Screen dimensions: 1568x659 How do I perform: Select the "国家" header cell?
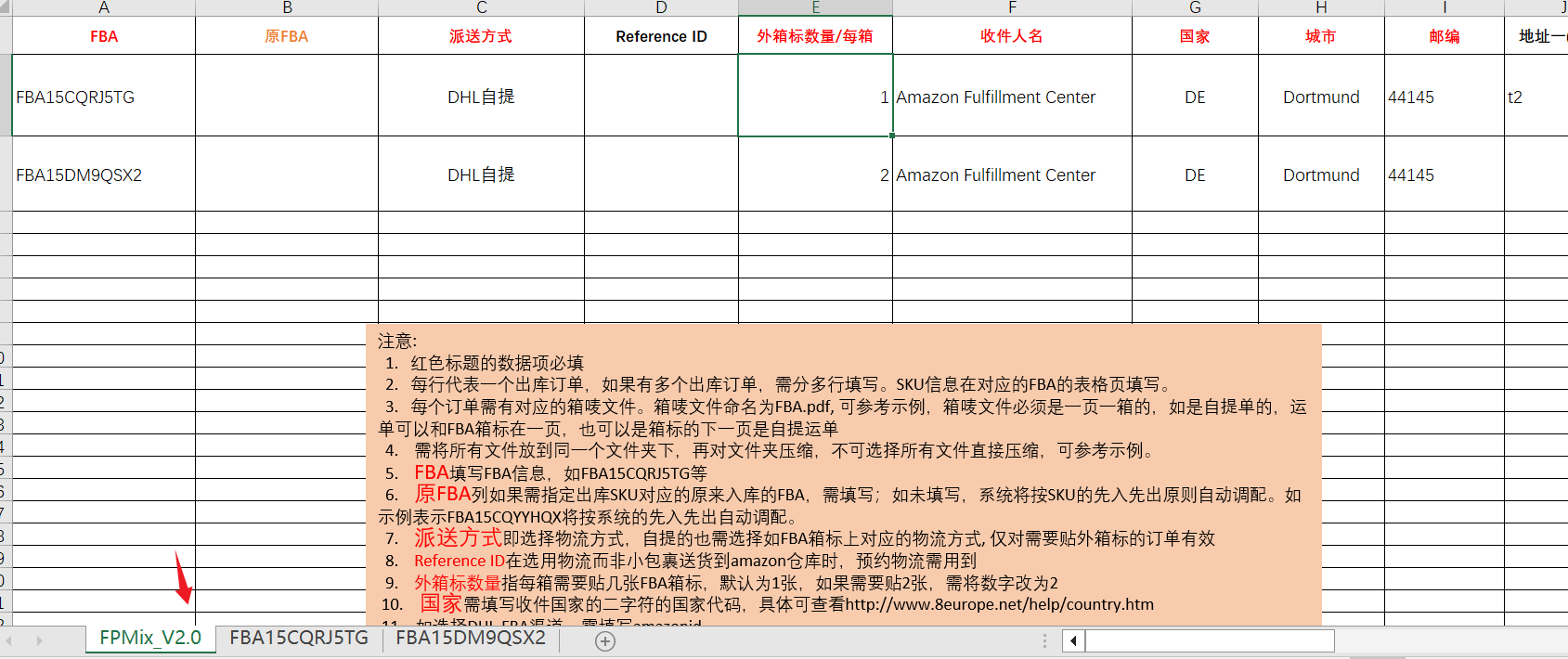pyautogui.click(x=1195, y=36)
